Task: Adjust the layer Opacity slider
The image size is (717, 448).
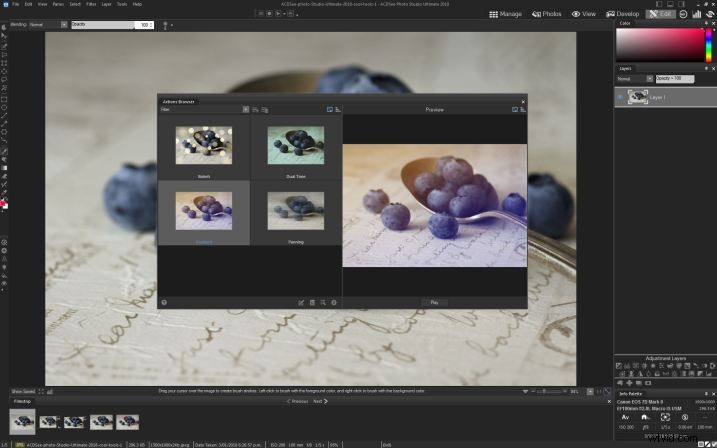Action: (x=675, y=79)
